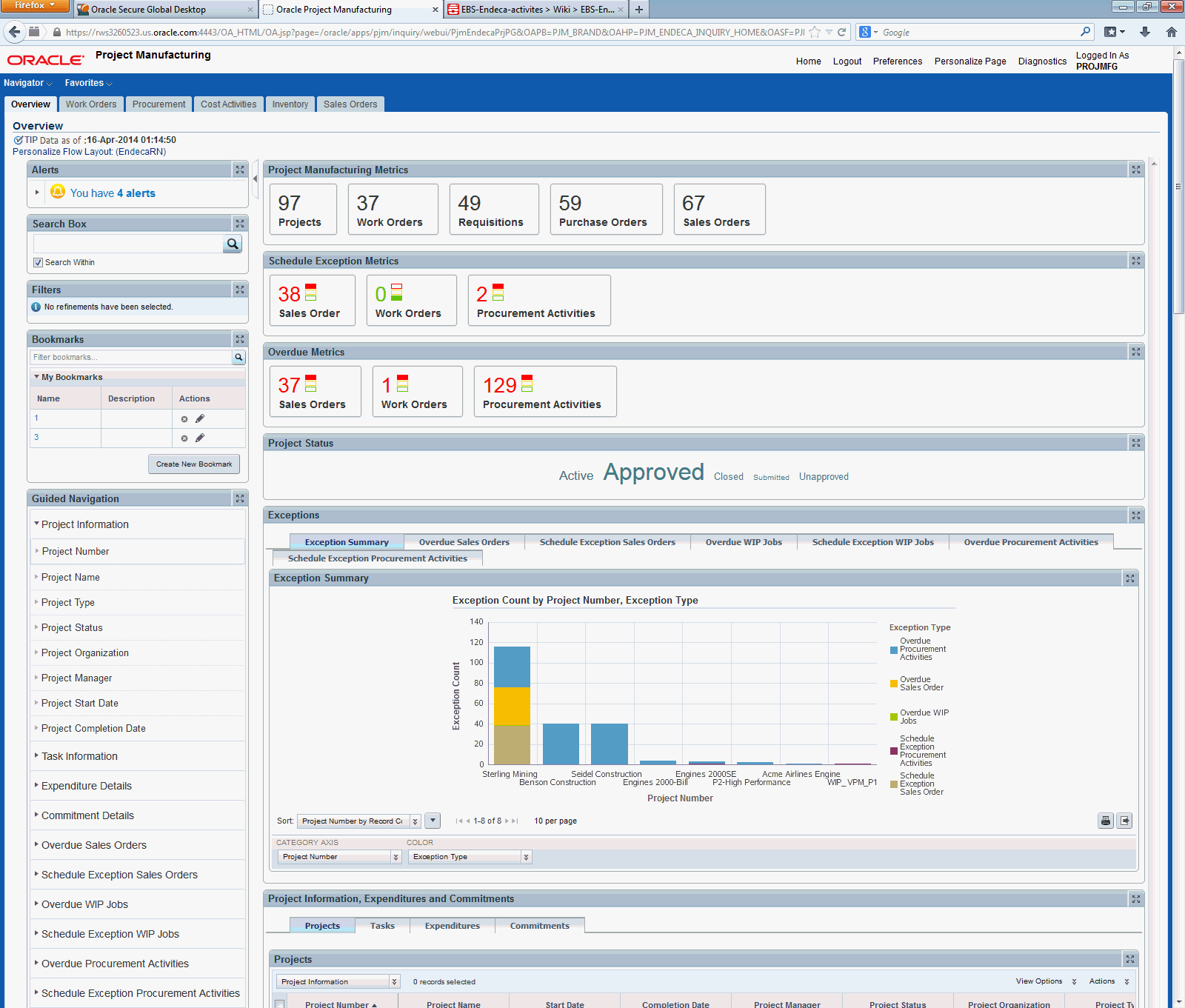Open Firefox home page icon
This screenshot has height=1008, width=1185.
point(1172,32)
